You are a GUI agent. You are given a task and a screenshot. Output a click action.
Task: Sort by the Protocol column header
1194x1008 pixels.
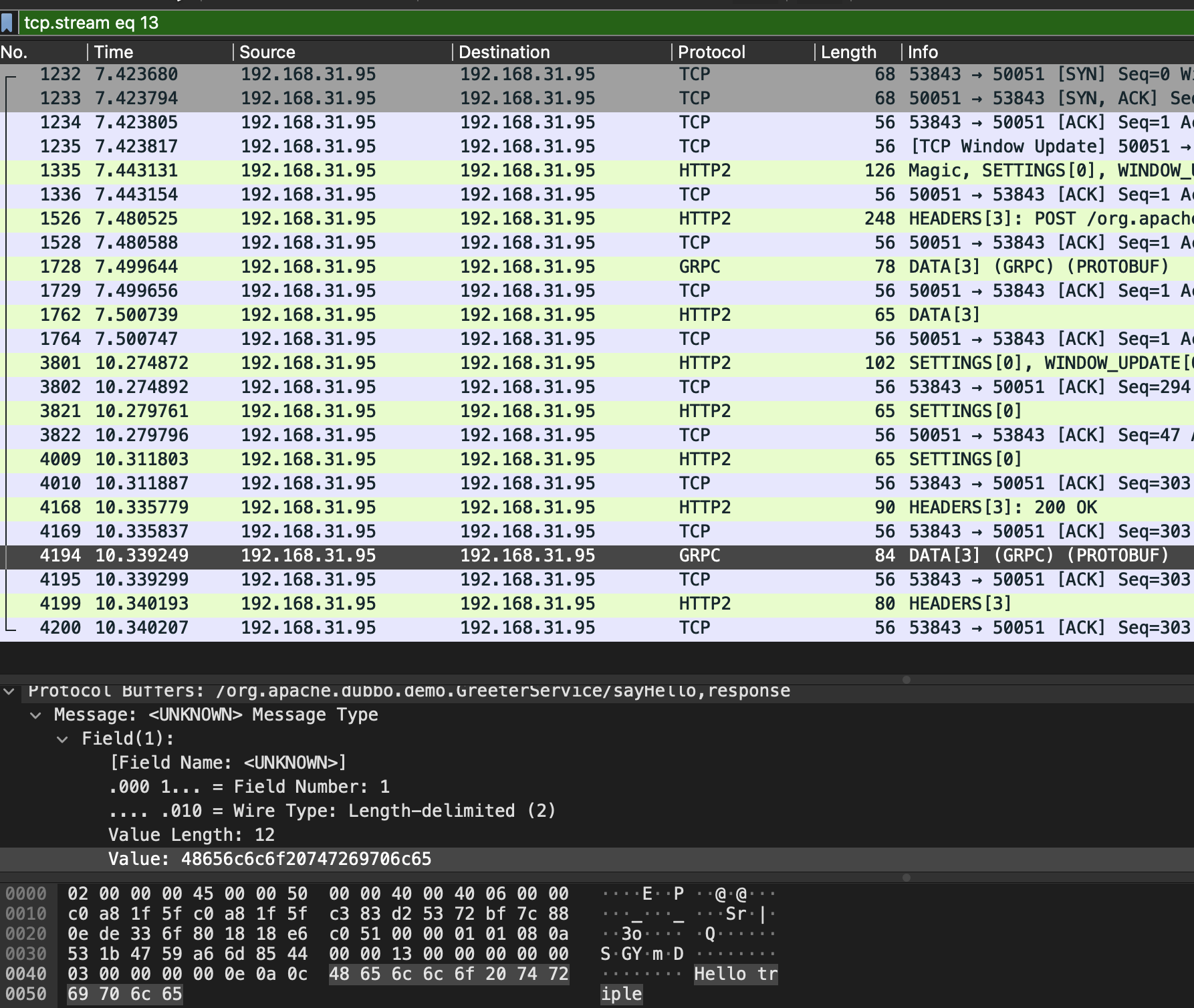(x=743, y=52)
